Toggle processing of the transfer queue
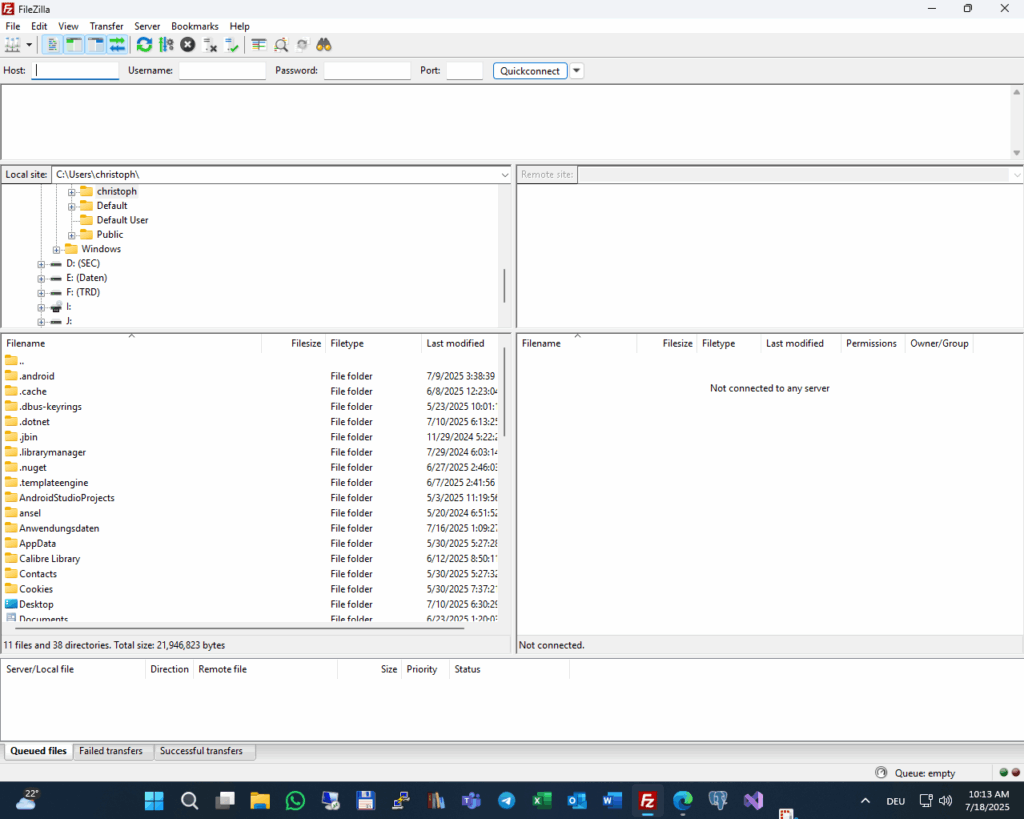This screenshot has width=1024, height=819. (167, 44)
